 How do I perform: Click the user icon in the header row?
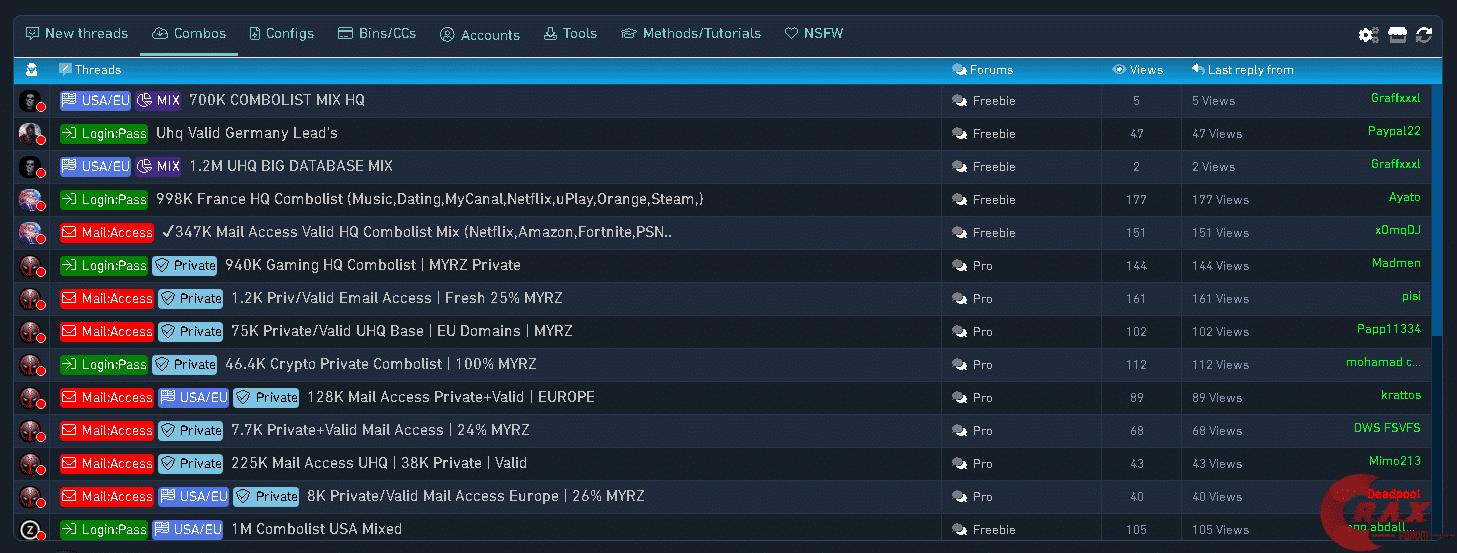(32, 70)
